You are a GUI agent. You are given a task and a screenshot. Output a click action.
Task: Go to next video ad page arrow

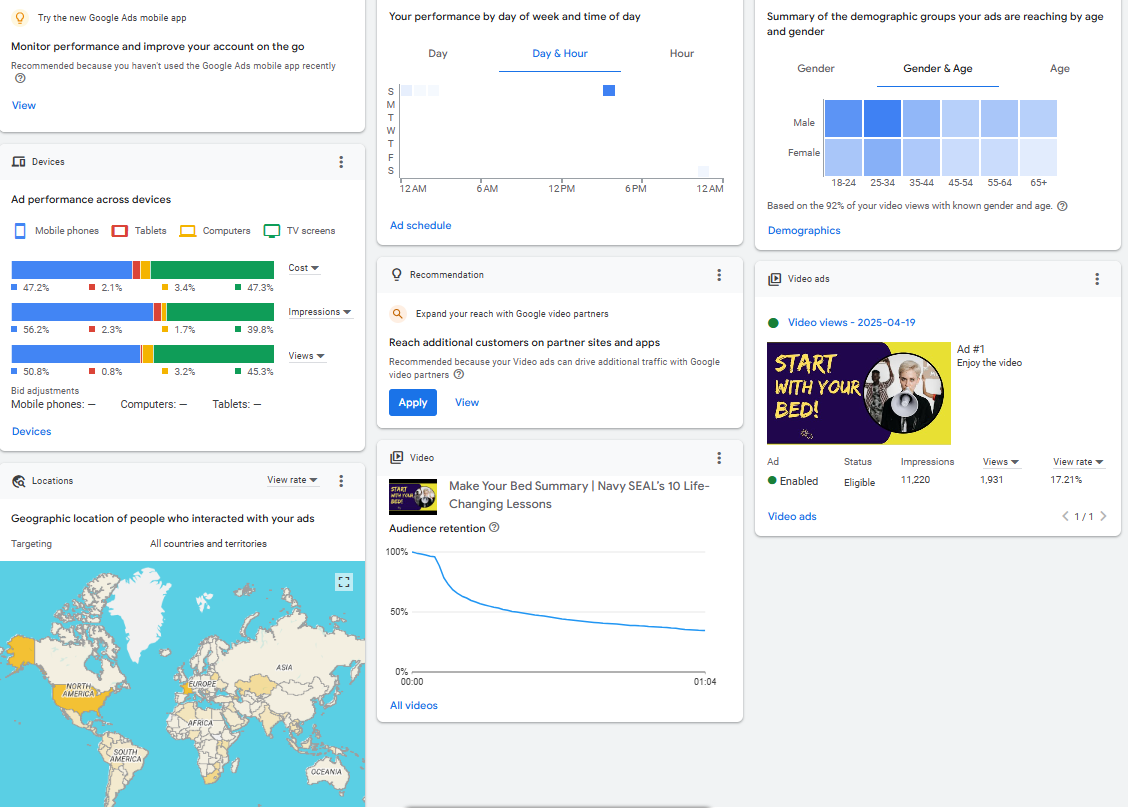pos(1103,517)
